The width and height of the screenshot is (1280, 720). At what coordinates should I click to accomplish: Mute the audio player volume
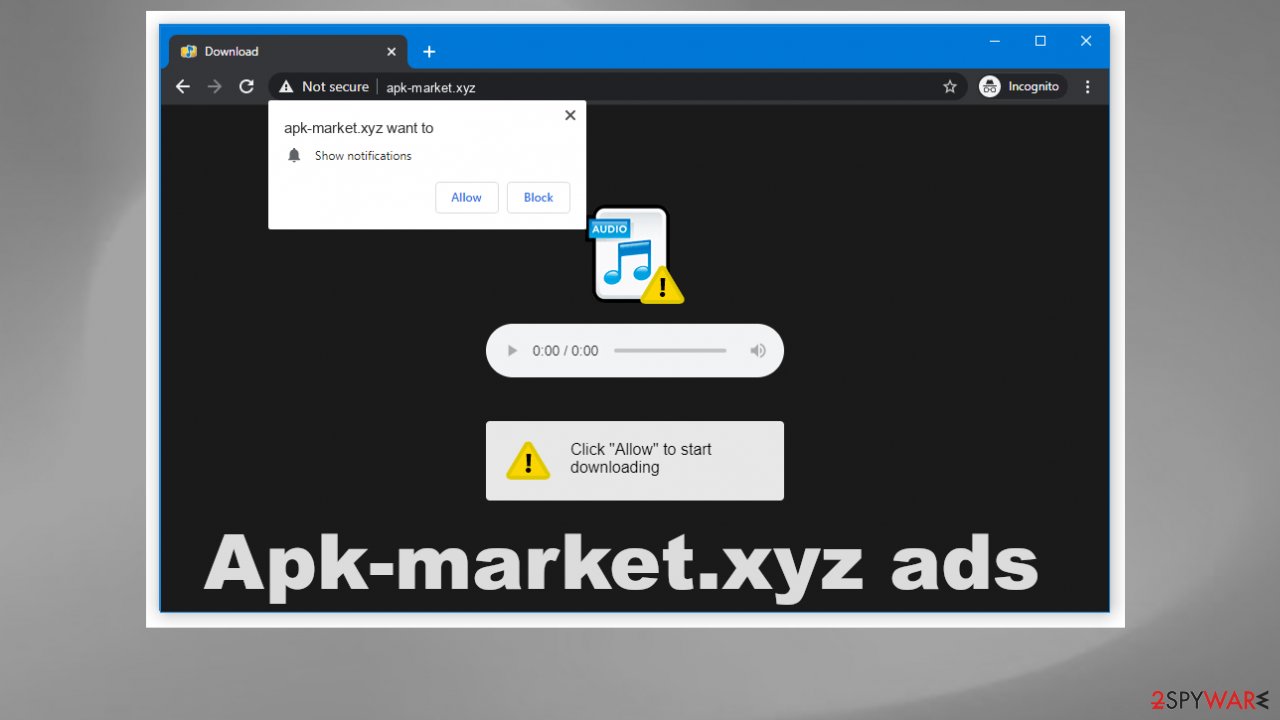pos(758,350)
